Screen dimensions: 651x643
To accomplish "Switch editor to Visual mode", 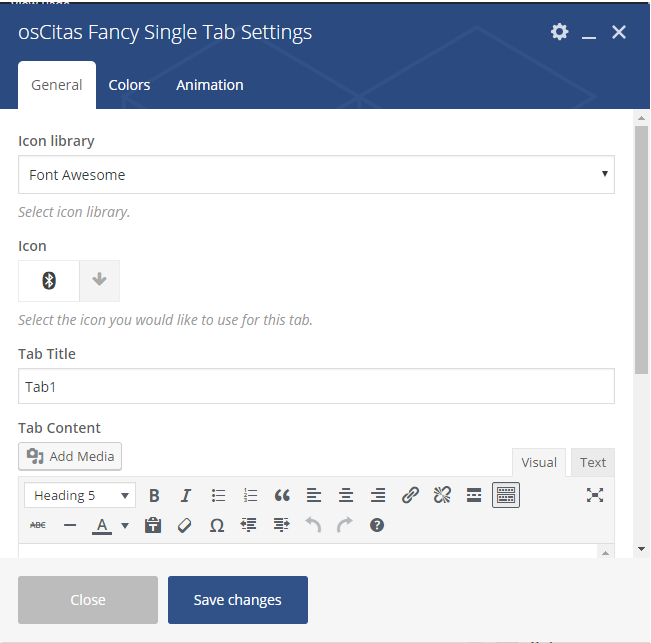I will [539, 462].
